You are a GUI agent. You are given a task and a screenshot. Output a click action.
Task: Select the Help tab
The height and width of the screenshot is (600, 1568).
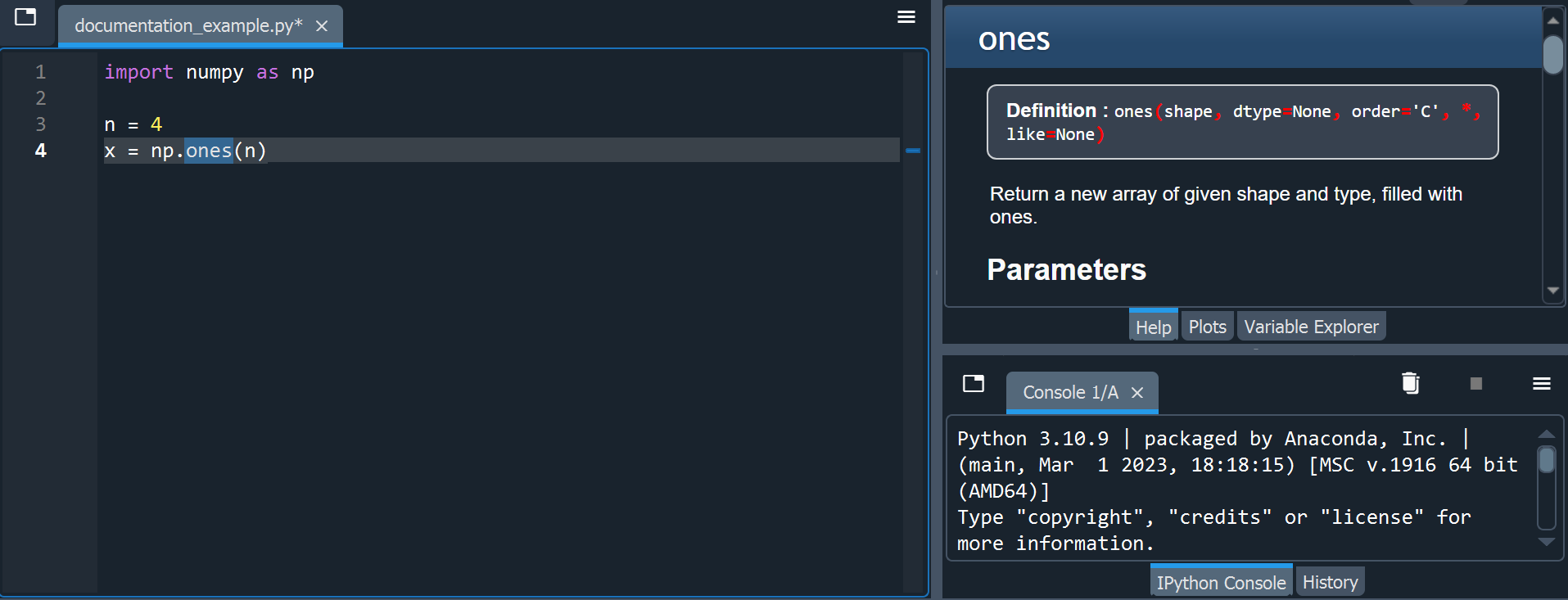[x=1153, y=326]
